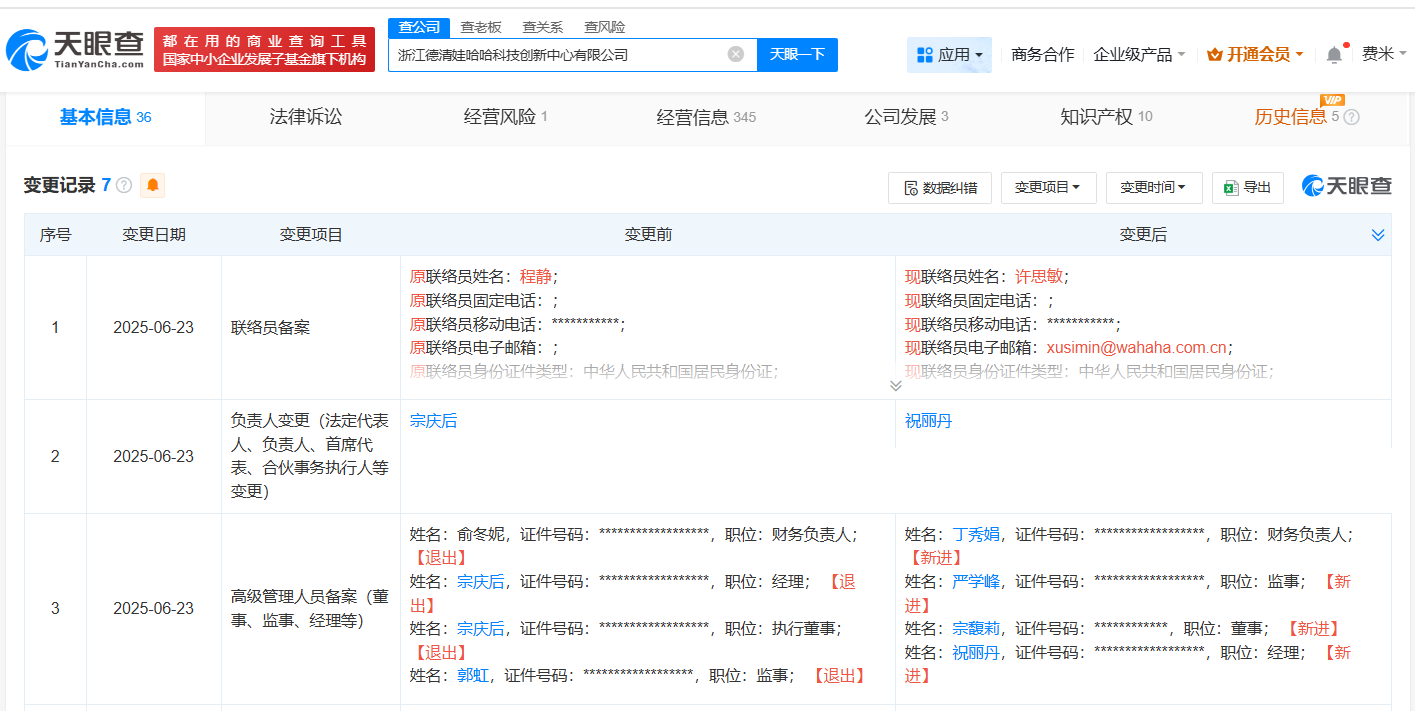Click the 开通会员 membership link

click(1256, 54)
